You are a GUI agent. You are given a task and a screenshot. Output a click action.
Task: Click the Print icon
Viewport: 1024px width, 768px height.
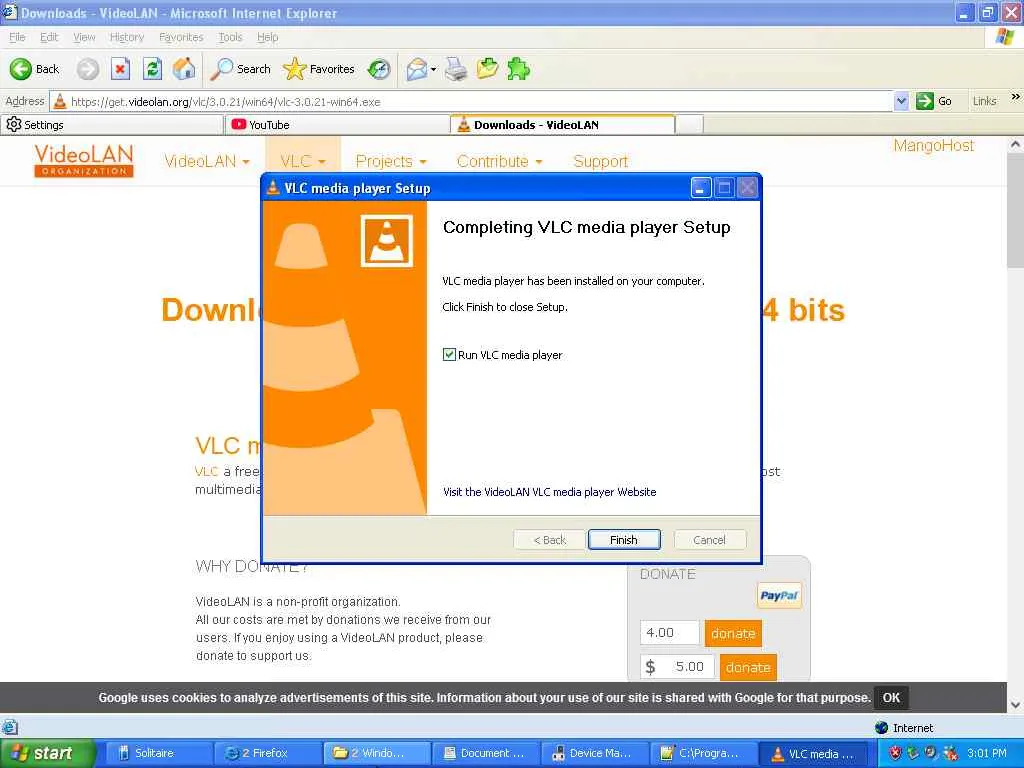456,69
